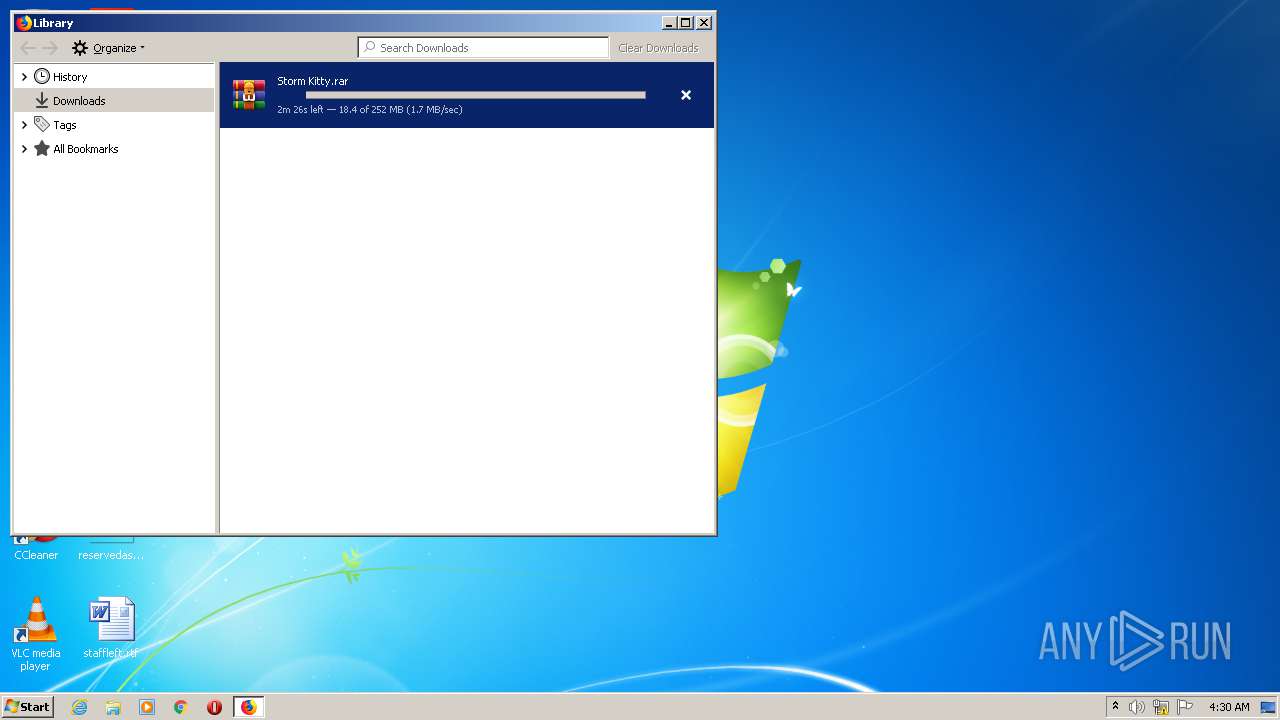
Task: Click the Show desktop button
Action: [1269, 707]
